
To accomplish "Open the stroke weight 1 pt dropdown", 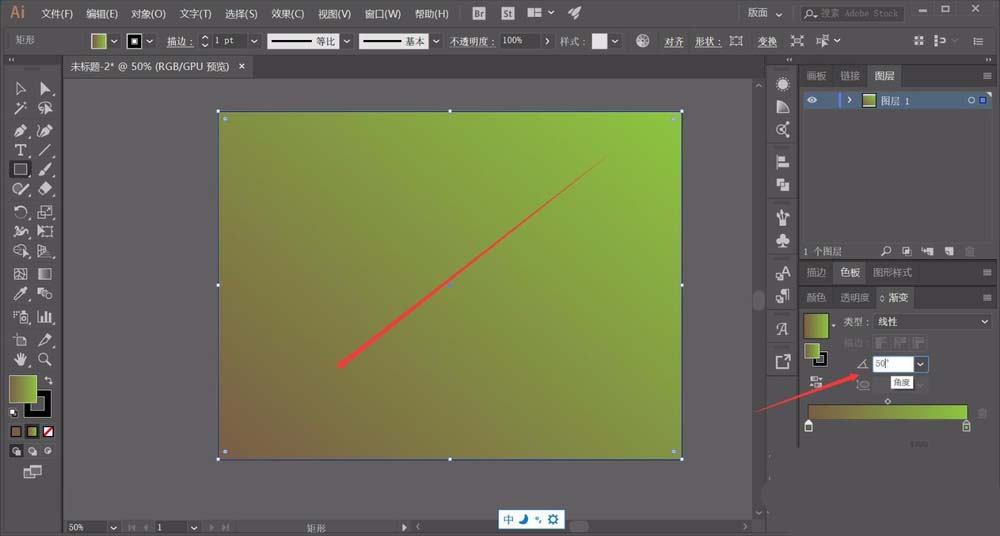I will pyautogui.click(x=254, y=41).
